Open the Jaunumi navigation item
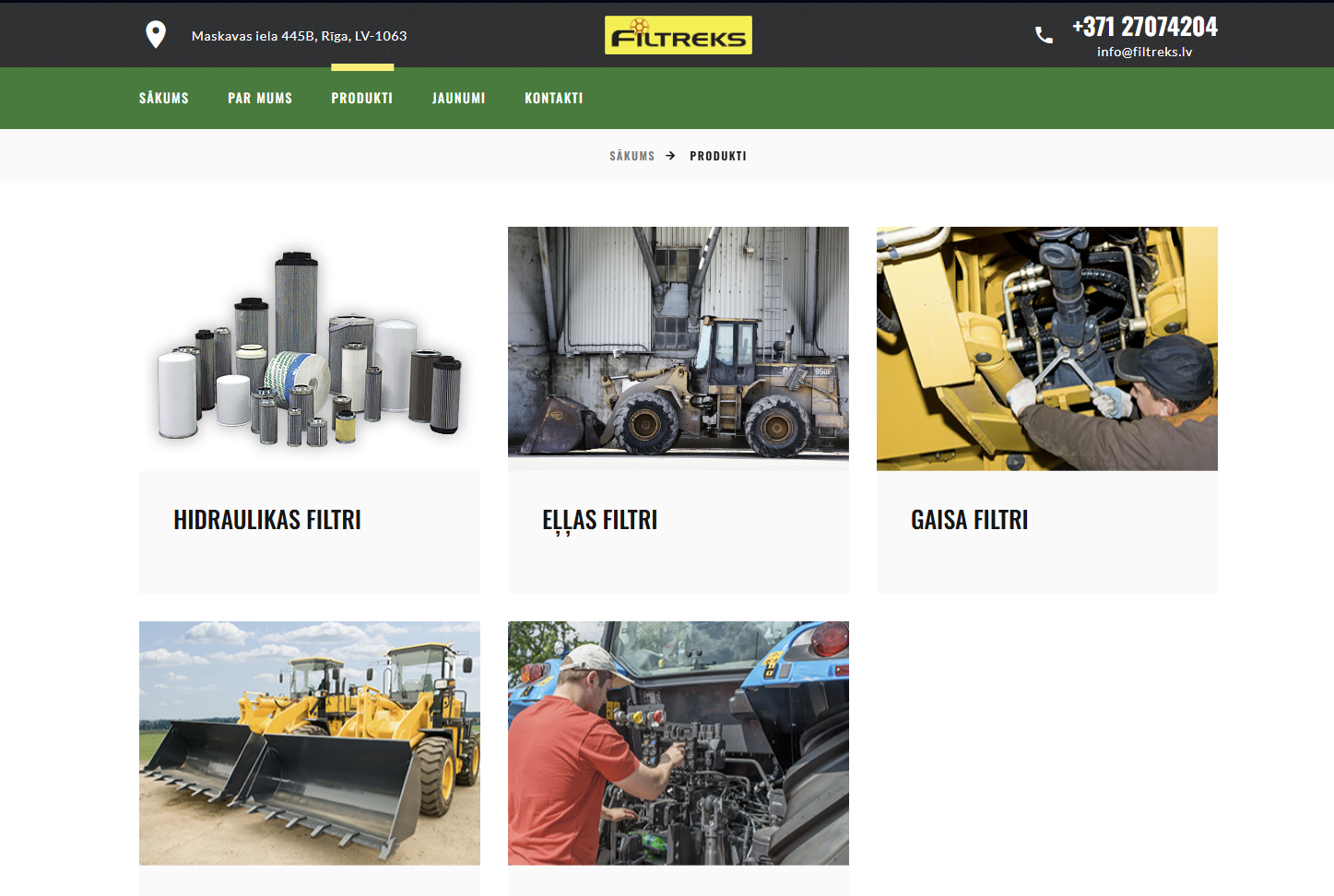This screenshot has width=1334, height=896. (458, 98)
